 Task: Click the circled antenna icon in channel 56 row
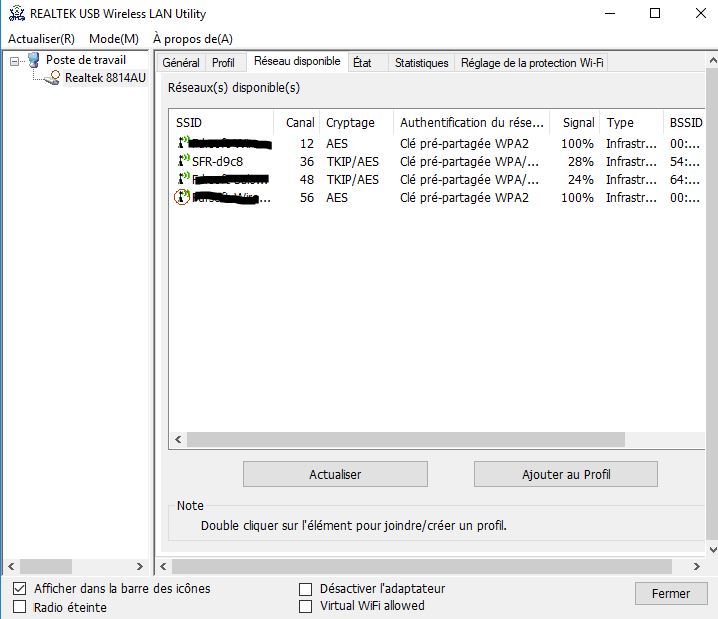pyautogui.click(x=182, y=197)
